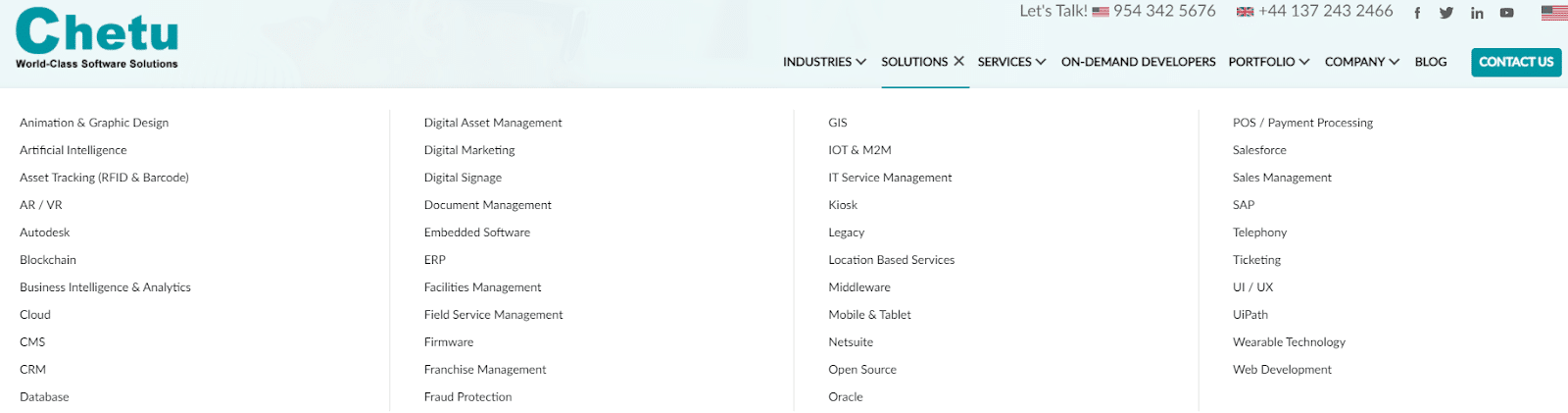1568x413 pixels.
Task: Select Web Development
Action: point(1282,370)
